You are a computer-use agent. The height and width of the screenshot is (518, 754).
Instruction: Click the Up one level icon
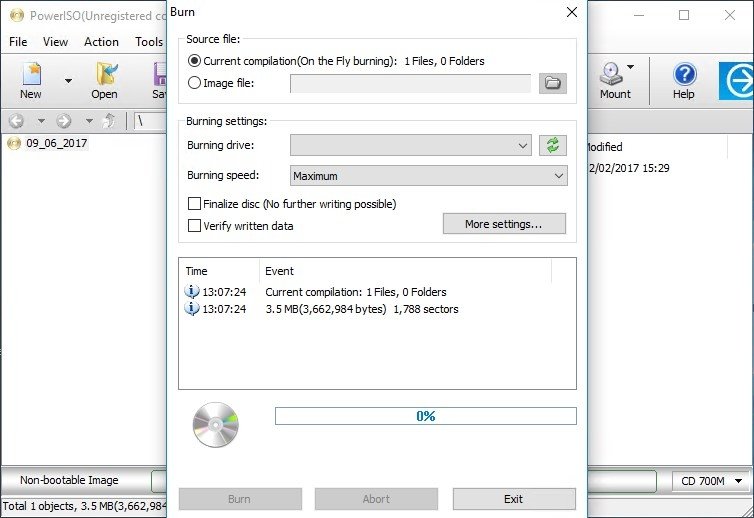click(110, 120)
